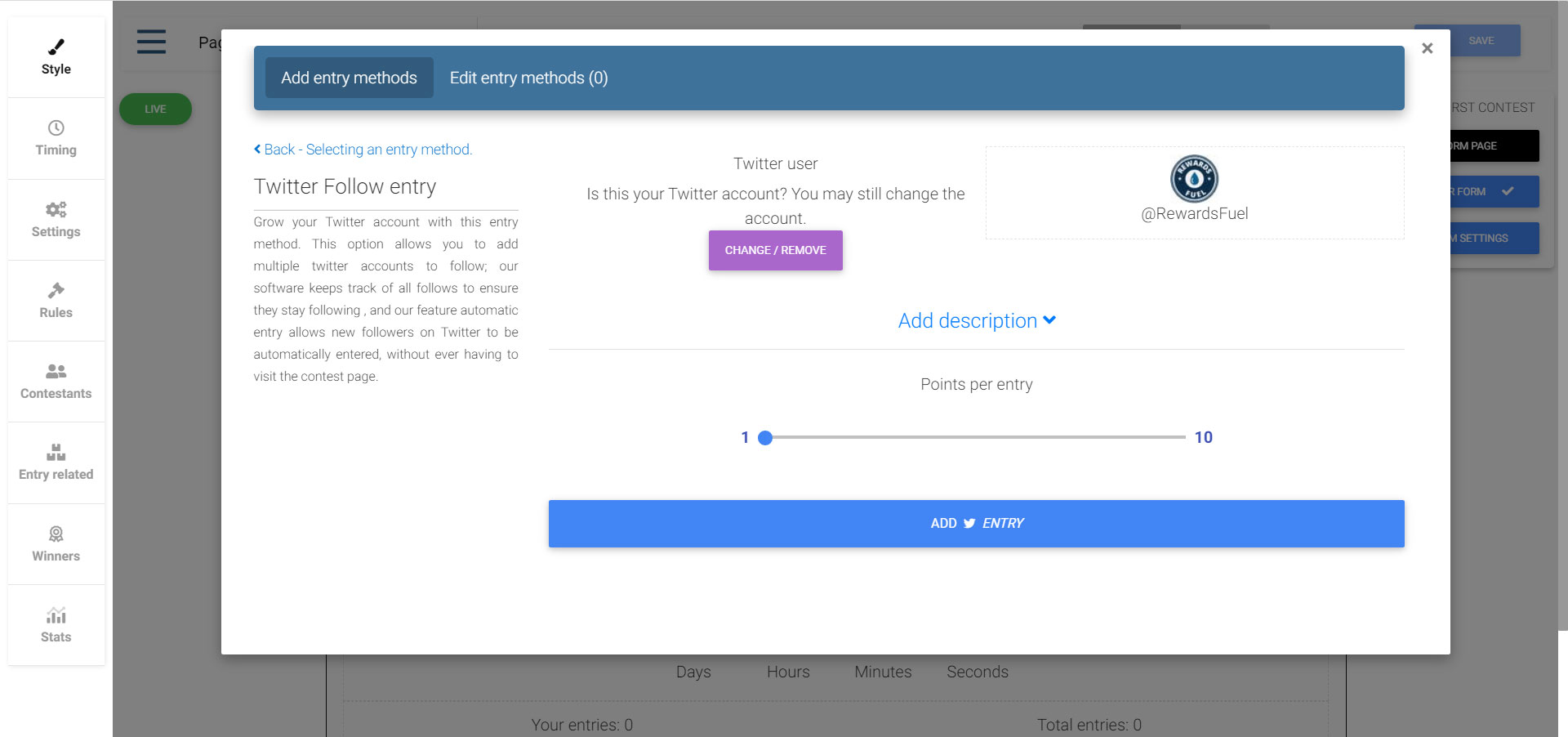Image resolution: width=1568 pixels, height=737 pixels.
Task: Click the Points per entry label
Action: [x=976, y=384]
